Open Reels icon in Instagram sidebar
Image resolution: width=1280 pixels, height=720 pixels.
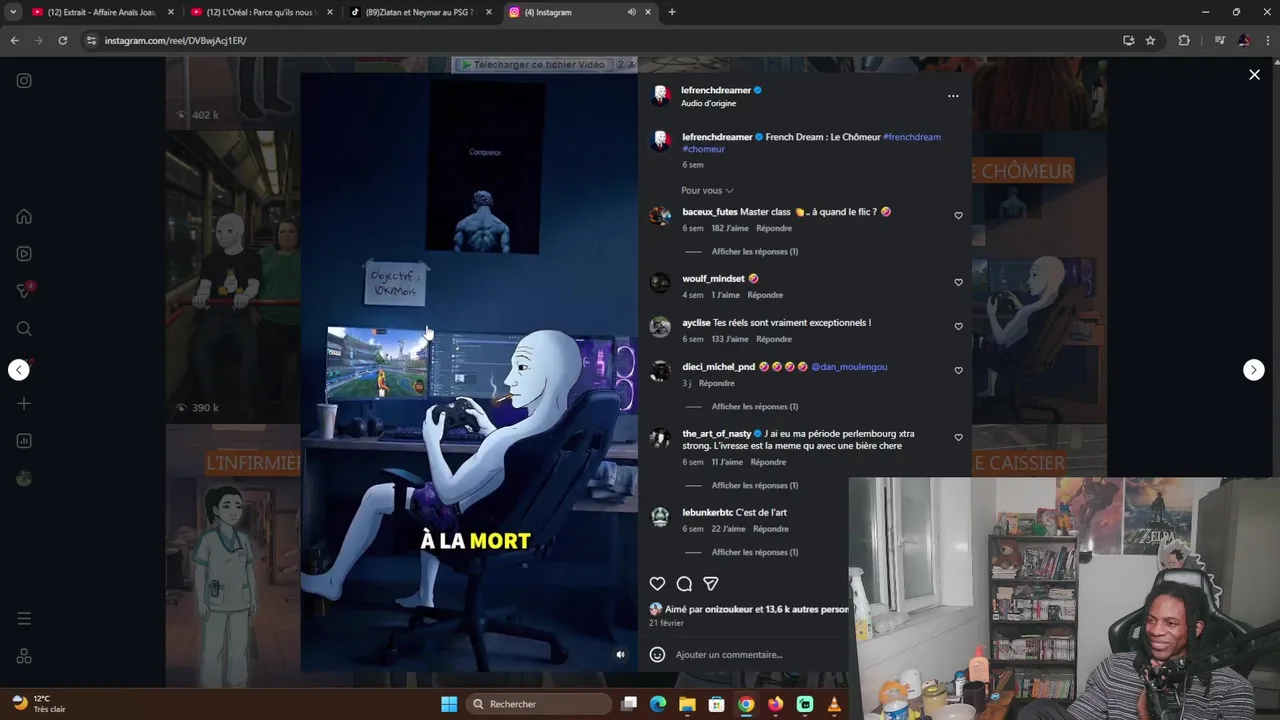tap(24, 254)
